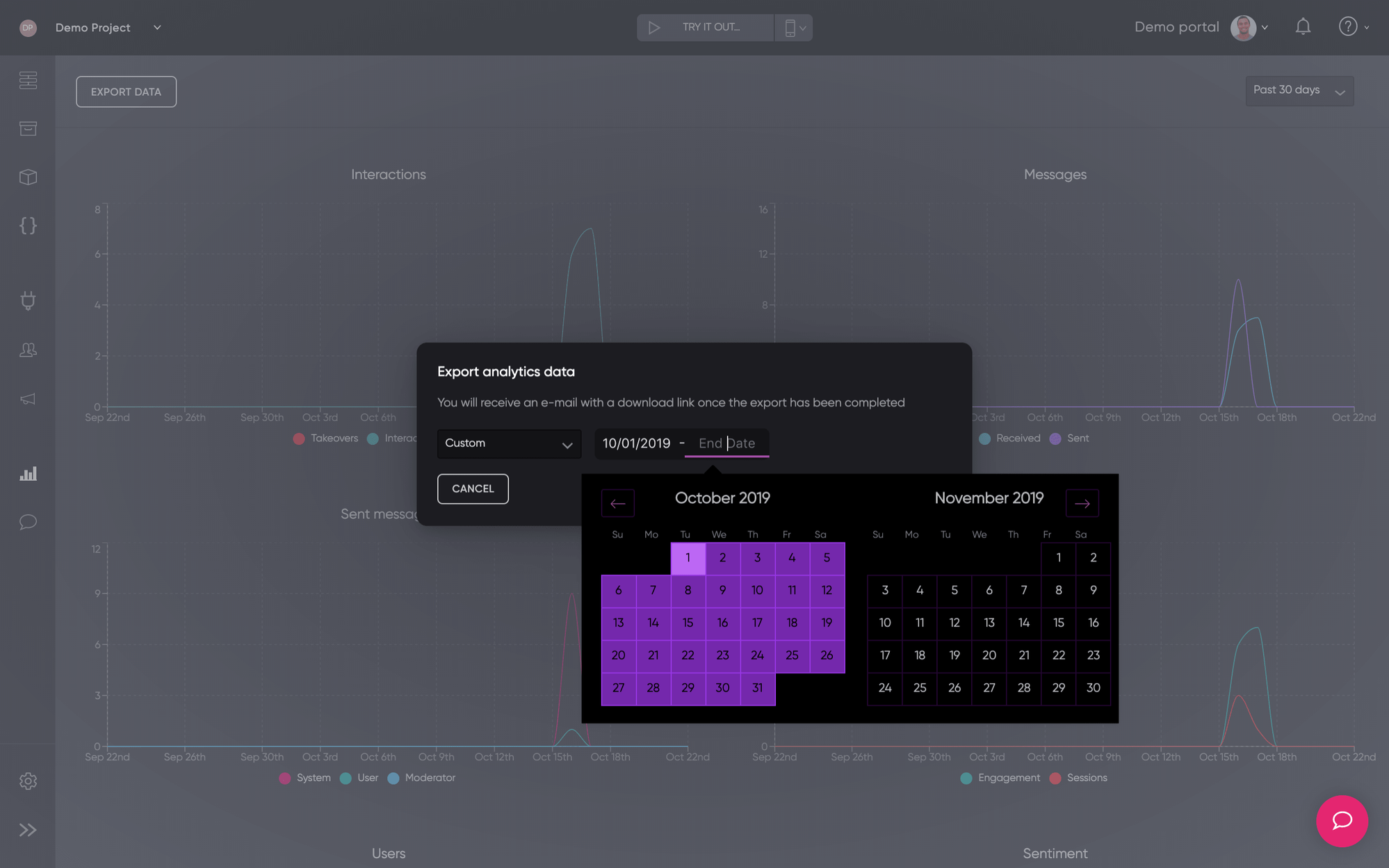The width and height of the screenshot is (1389, 868).
Task: Open the curly braces code sidebar icon
Action: pos(28,225)
